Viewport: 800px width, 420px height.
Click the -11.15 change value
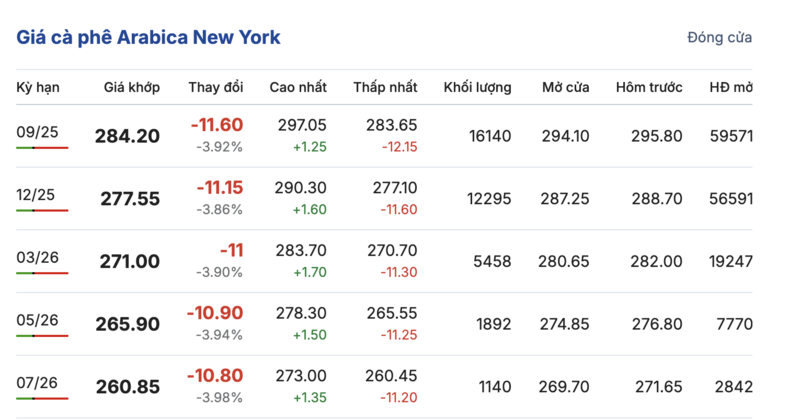tap(220, 188)
